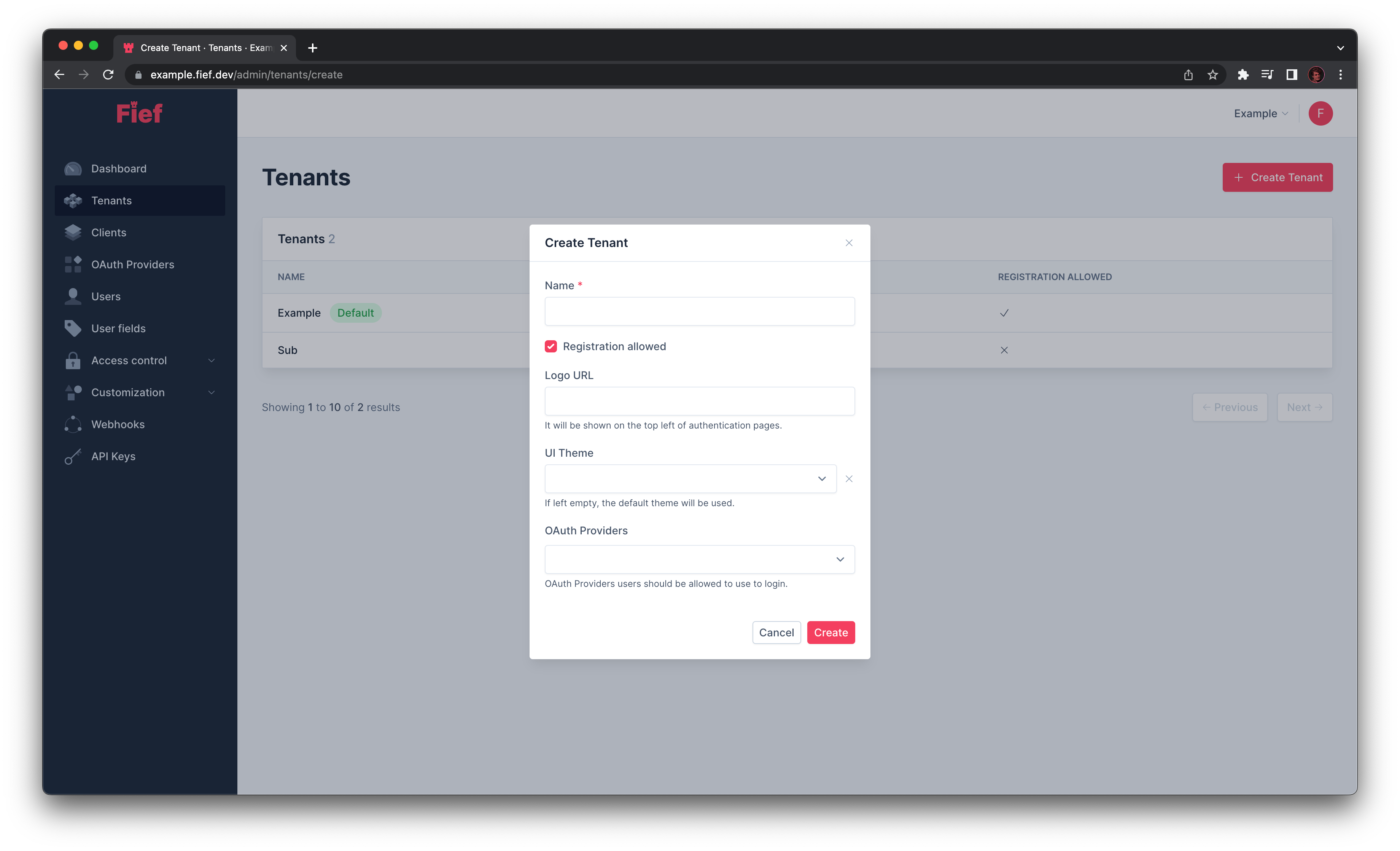Screen dimensions: 1400x851
Task: Open User fields from the sidebar
Action: (119, 328)
